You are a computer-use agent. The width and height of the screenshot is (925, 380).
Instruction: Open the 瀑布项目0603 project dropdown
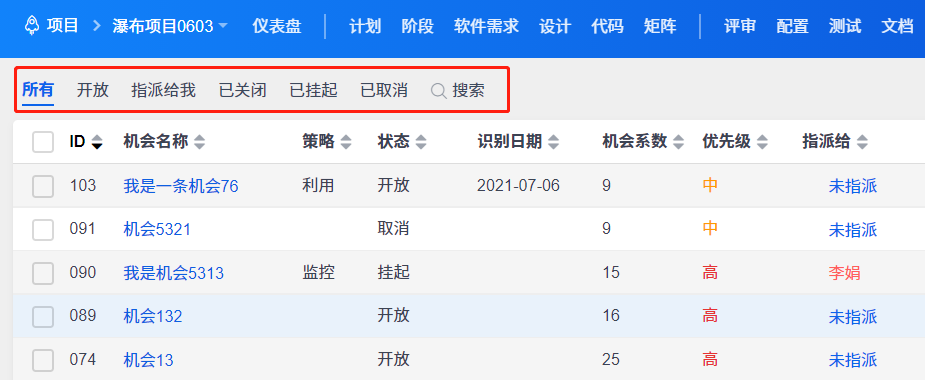pyautogui.click(x=170, y=27)
